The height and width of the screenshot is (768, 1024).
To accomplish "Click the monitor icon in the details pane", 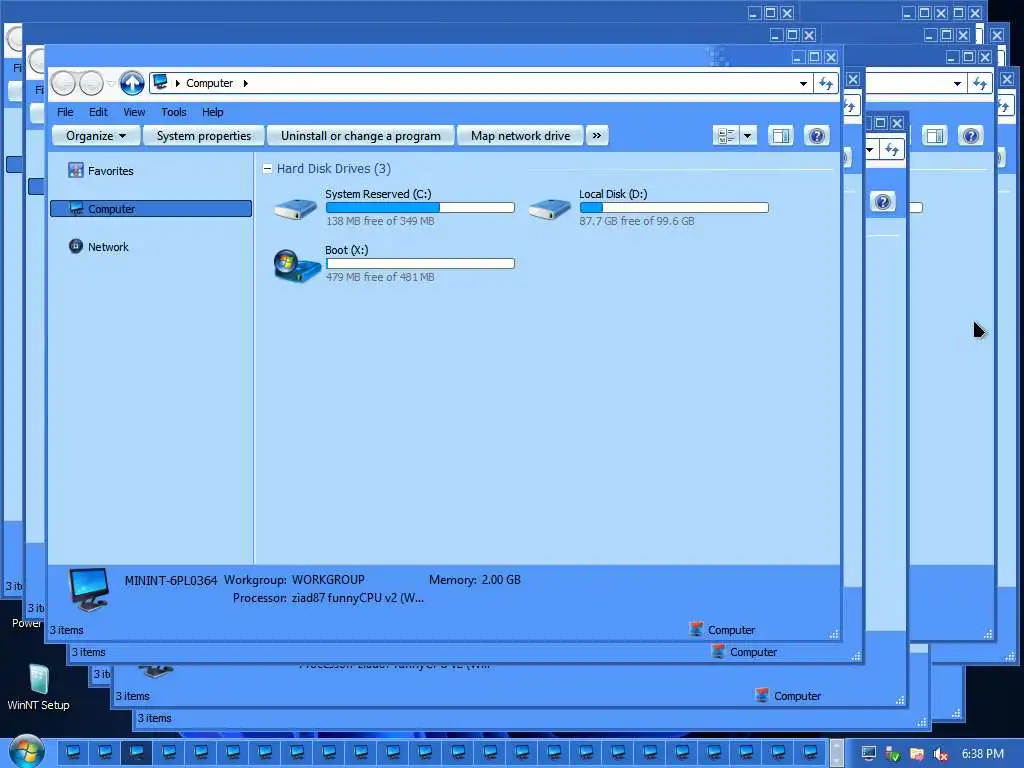I will [x=89, y=589].
